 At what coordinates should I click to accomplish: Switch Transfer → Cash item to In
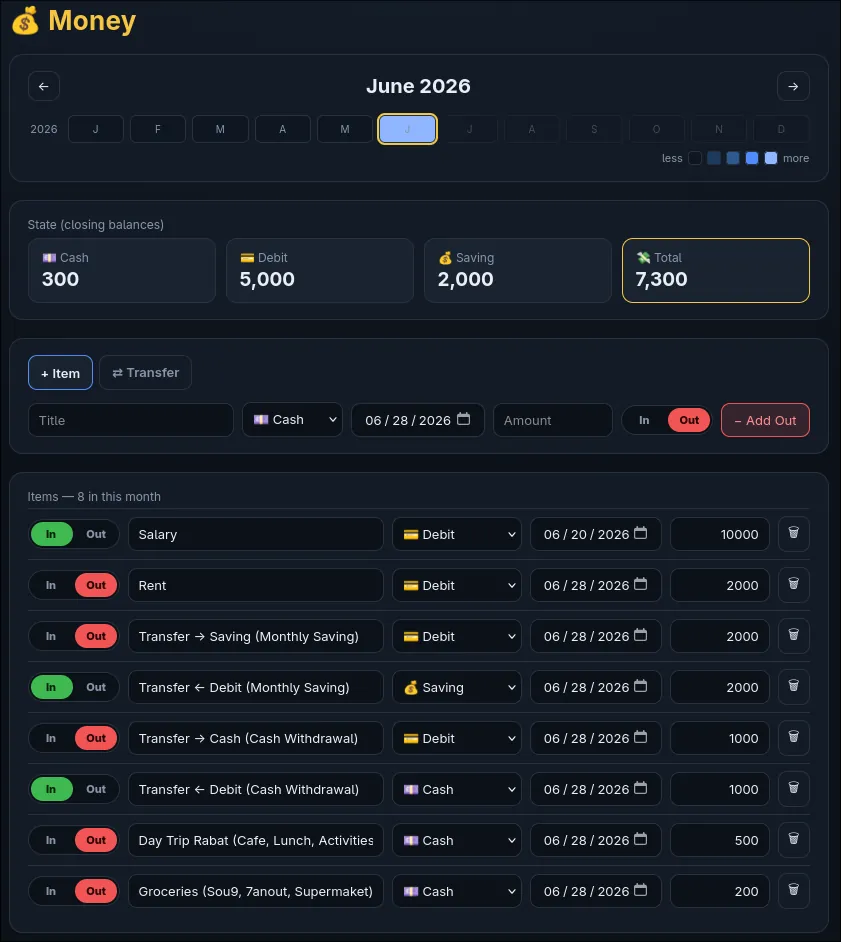[x=51, y=738]
